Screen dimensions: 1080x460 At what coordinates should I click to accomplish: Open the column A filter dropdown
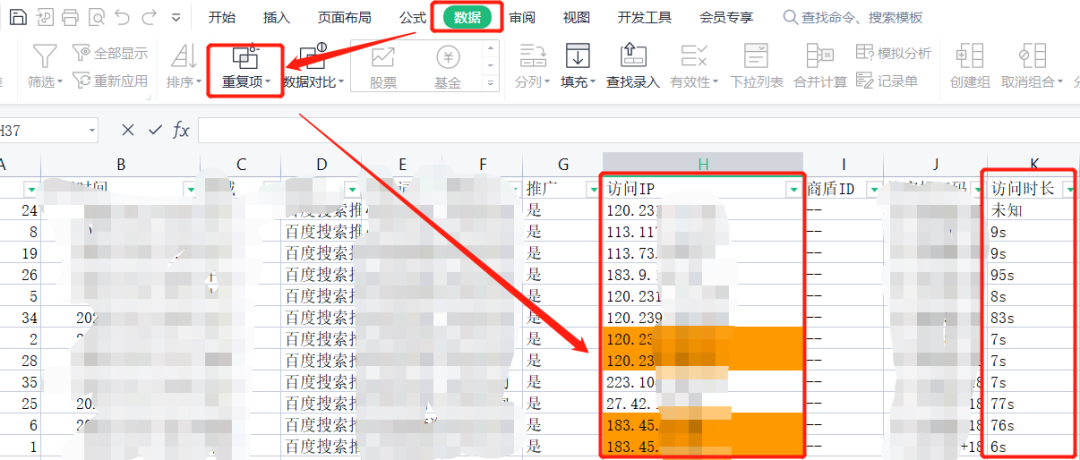pyautogui.click(x=32, y=189)
